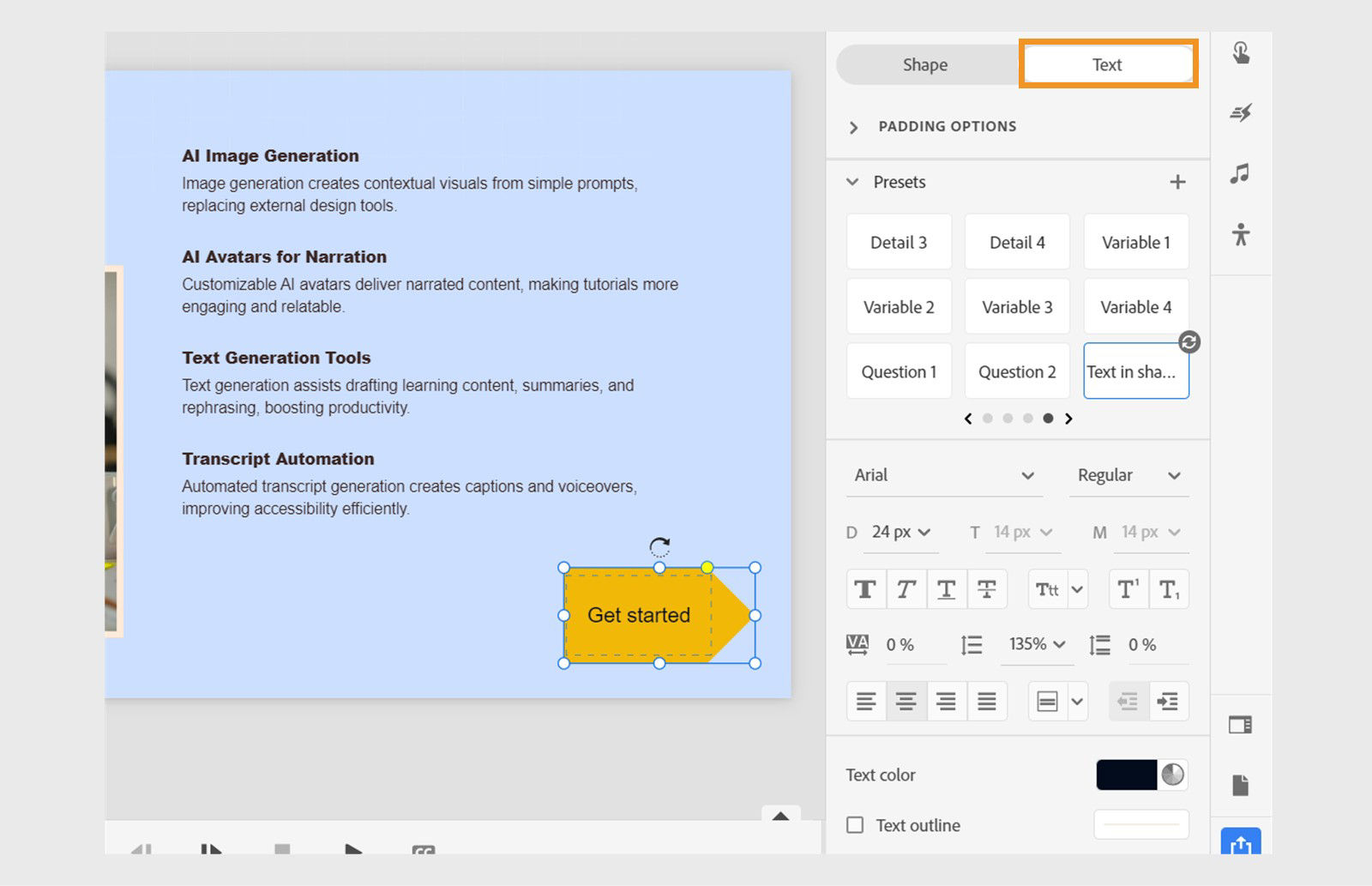1372x886 pixels.
Task: Apply bold text formatting
Action: pyautogui.click(x=865, y=589)
